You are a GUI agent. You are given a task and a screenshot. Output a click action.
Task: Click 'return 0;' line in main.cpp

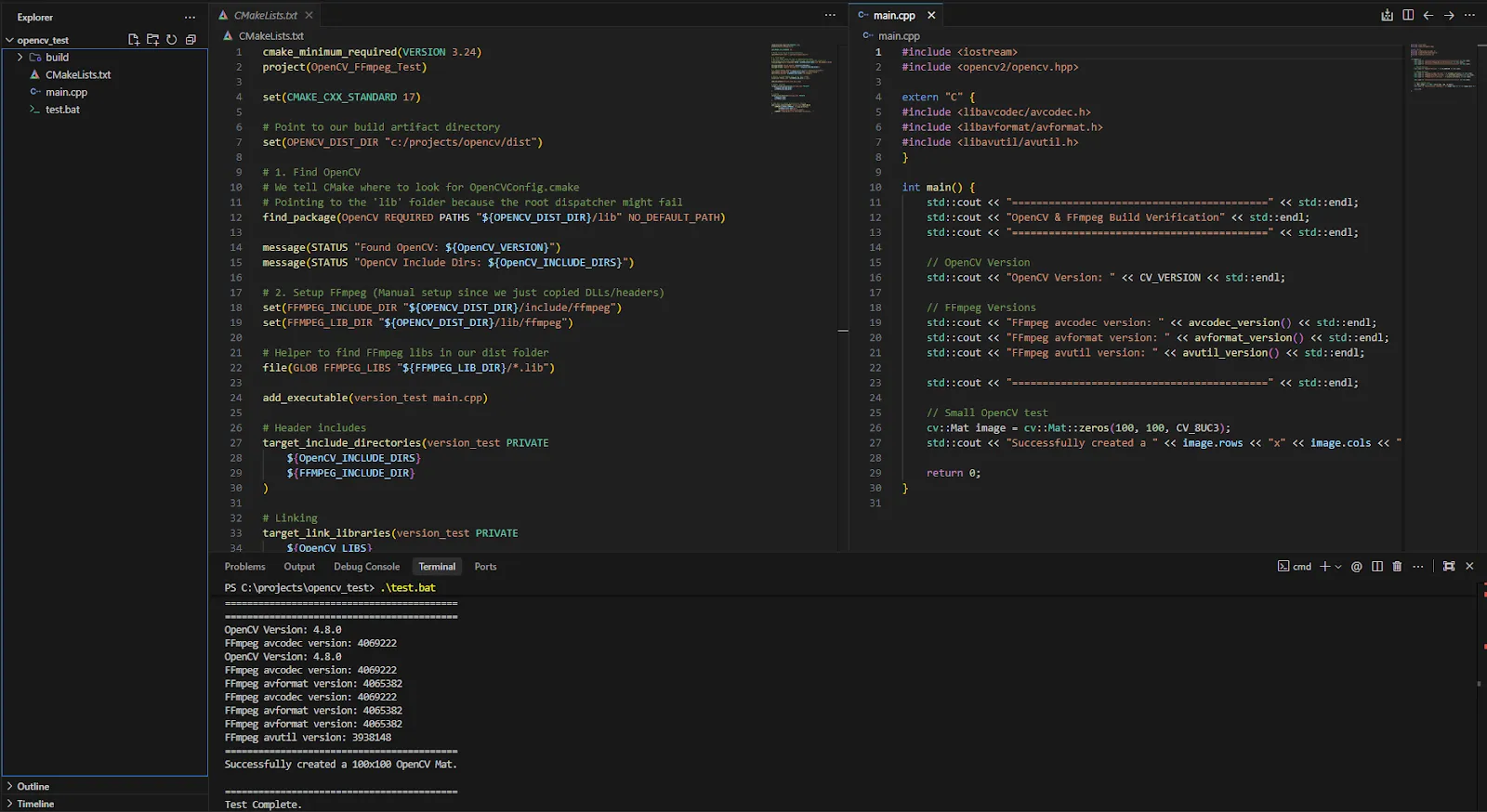pyautogui.click(x=954, y=473)
